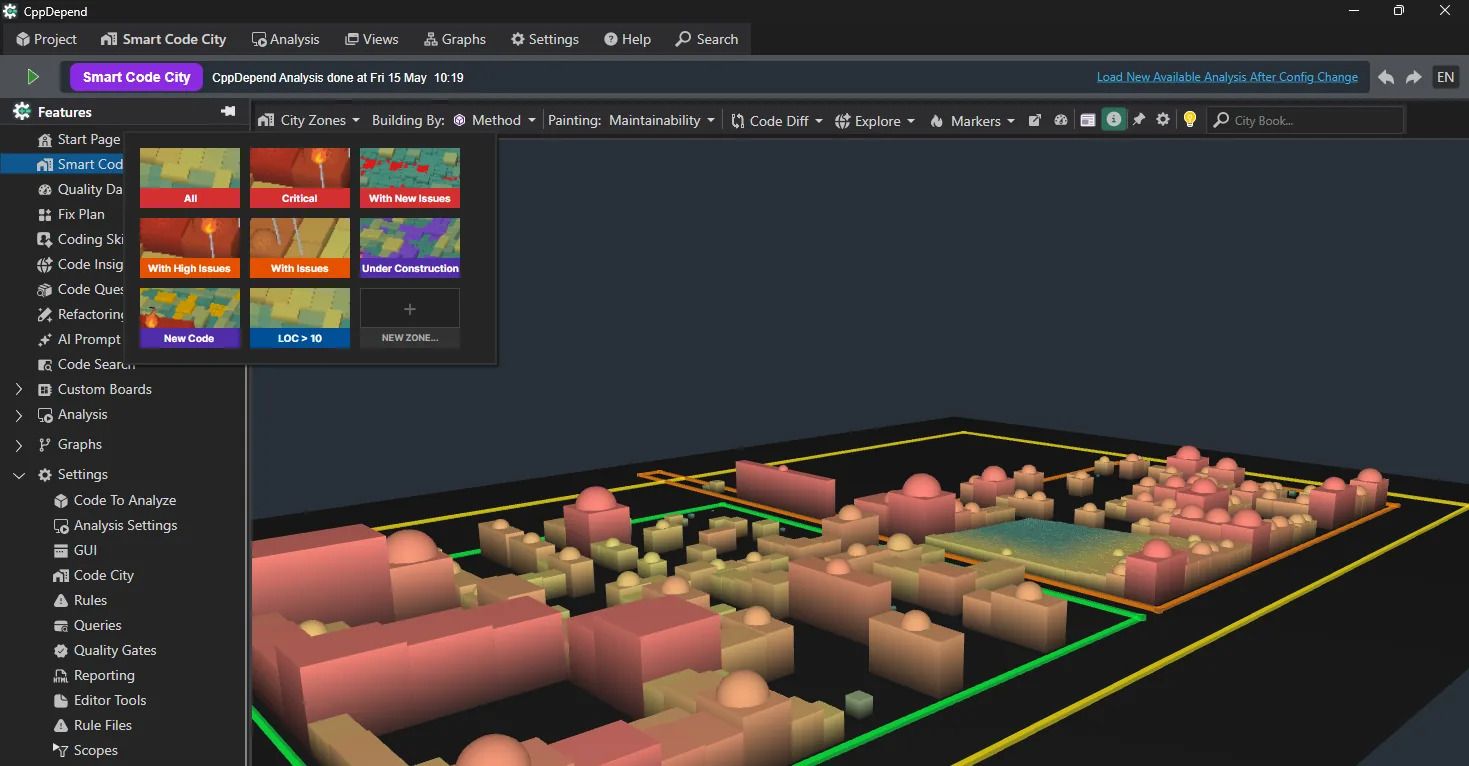Viewport: 1469px width, 766px height.
Task: Click the Refactoring wand icon in Features
Action: click(44, 314)
